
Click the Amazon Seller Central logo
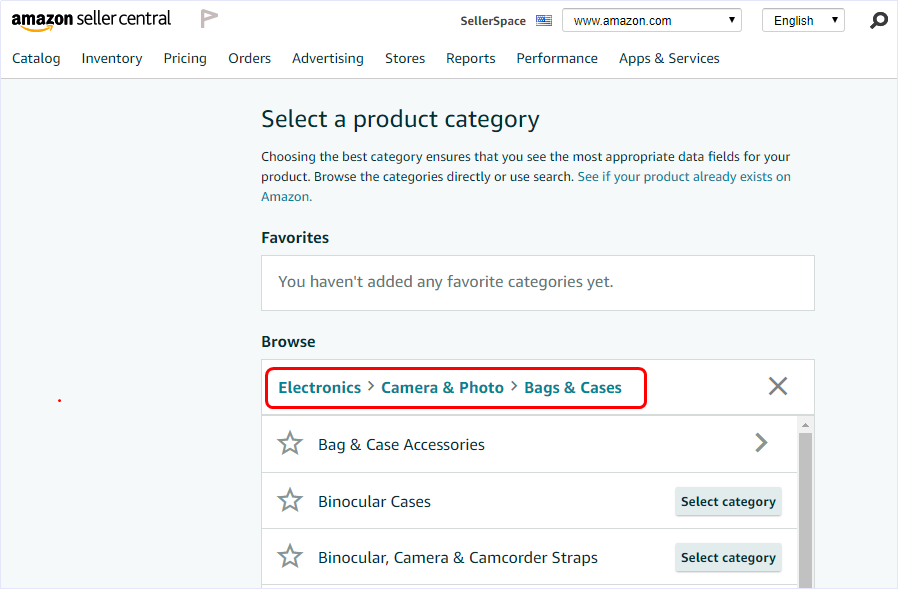[x=91, y=19]
